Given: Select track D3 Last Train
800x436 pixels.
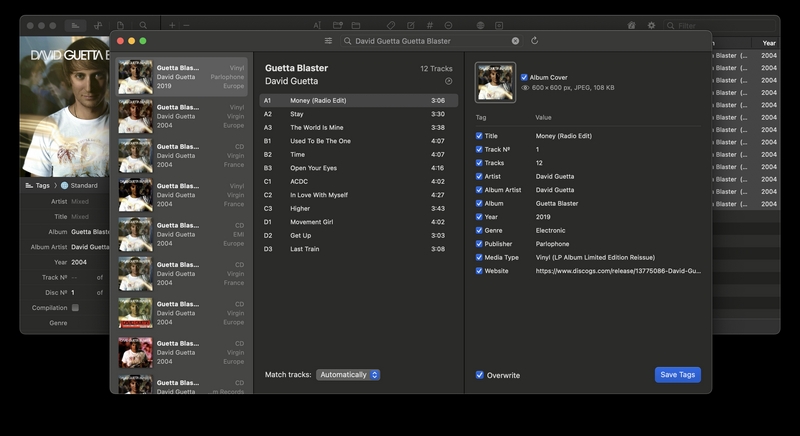Looking at the screenshot, I should (359, 249).
